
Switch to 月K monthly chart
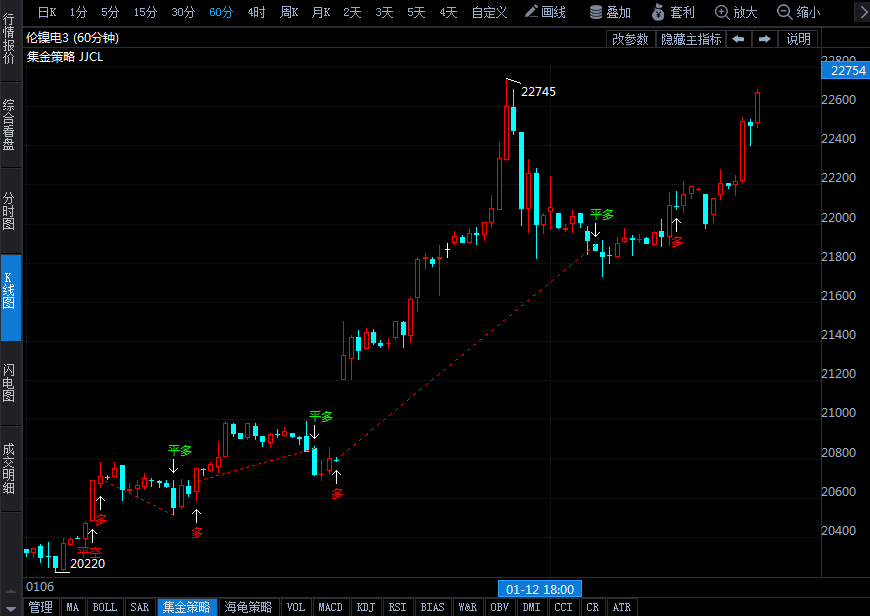click(321, 12)
